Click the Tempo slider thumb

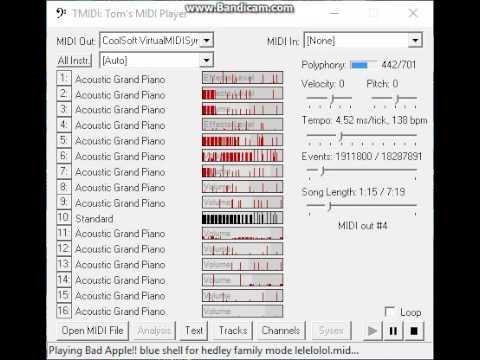(x=341, y=136)
